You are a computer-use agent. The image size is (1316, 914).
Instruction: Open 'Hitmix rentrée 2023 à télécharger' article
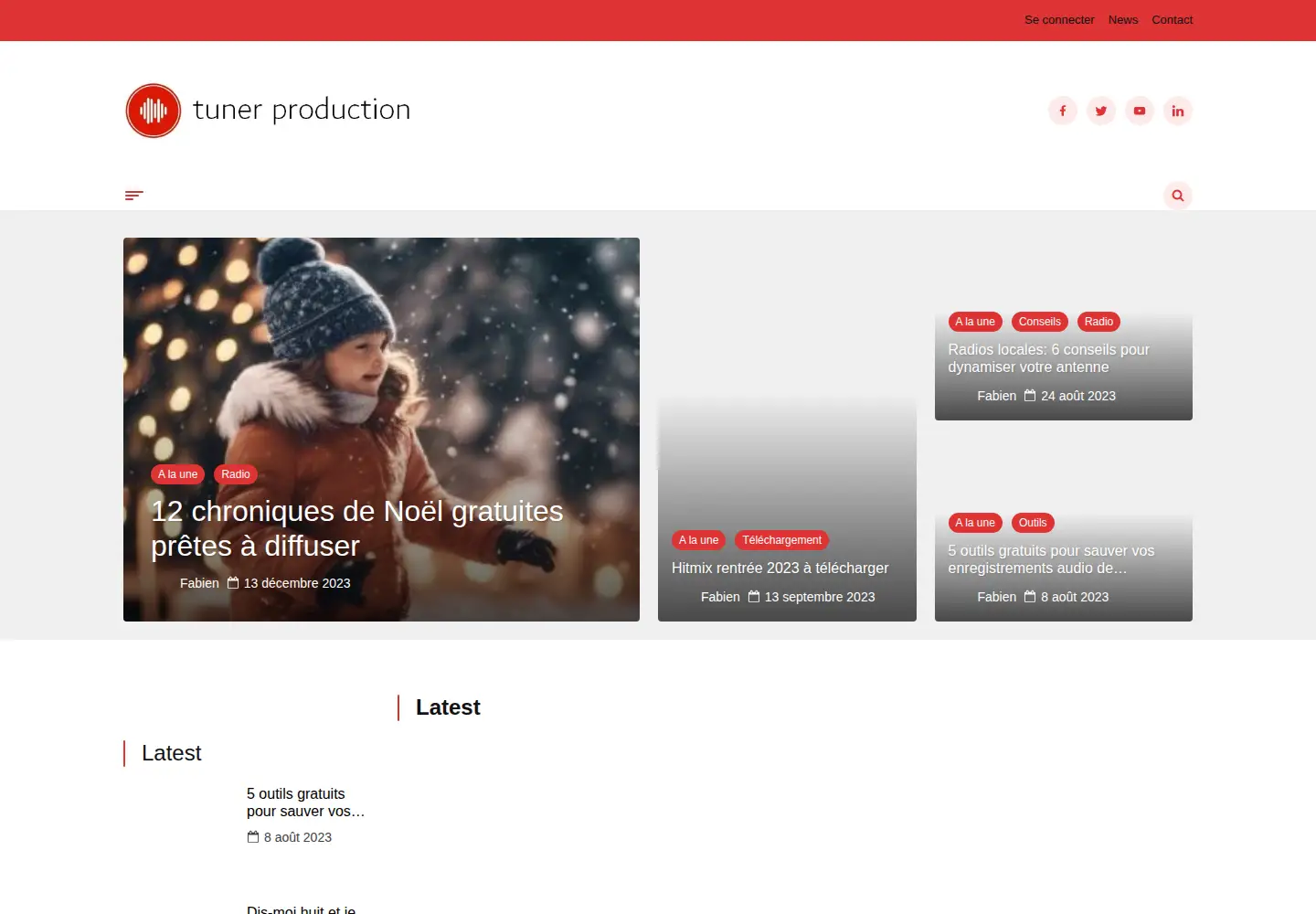(x=780, y=568)
